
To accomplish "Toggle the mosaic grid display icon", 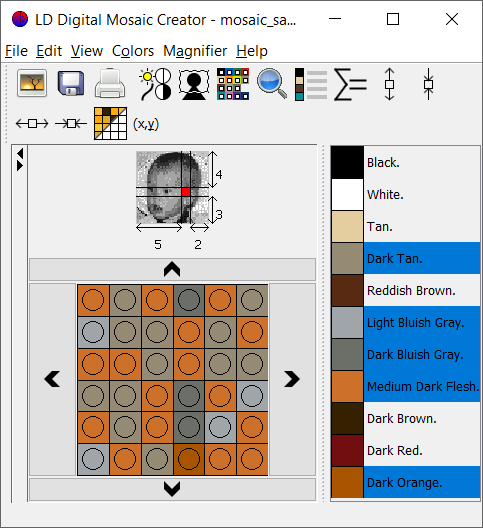I will pos(110,124).
